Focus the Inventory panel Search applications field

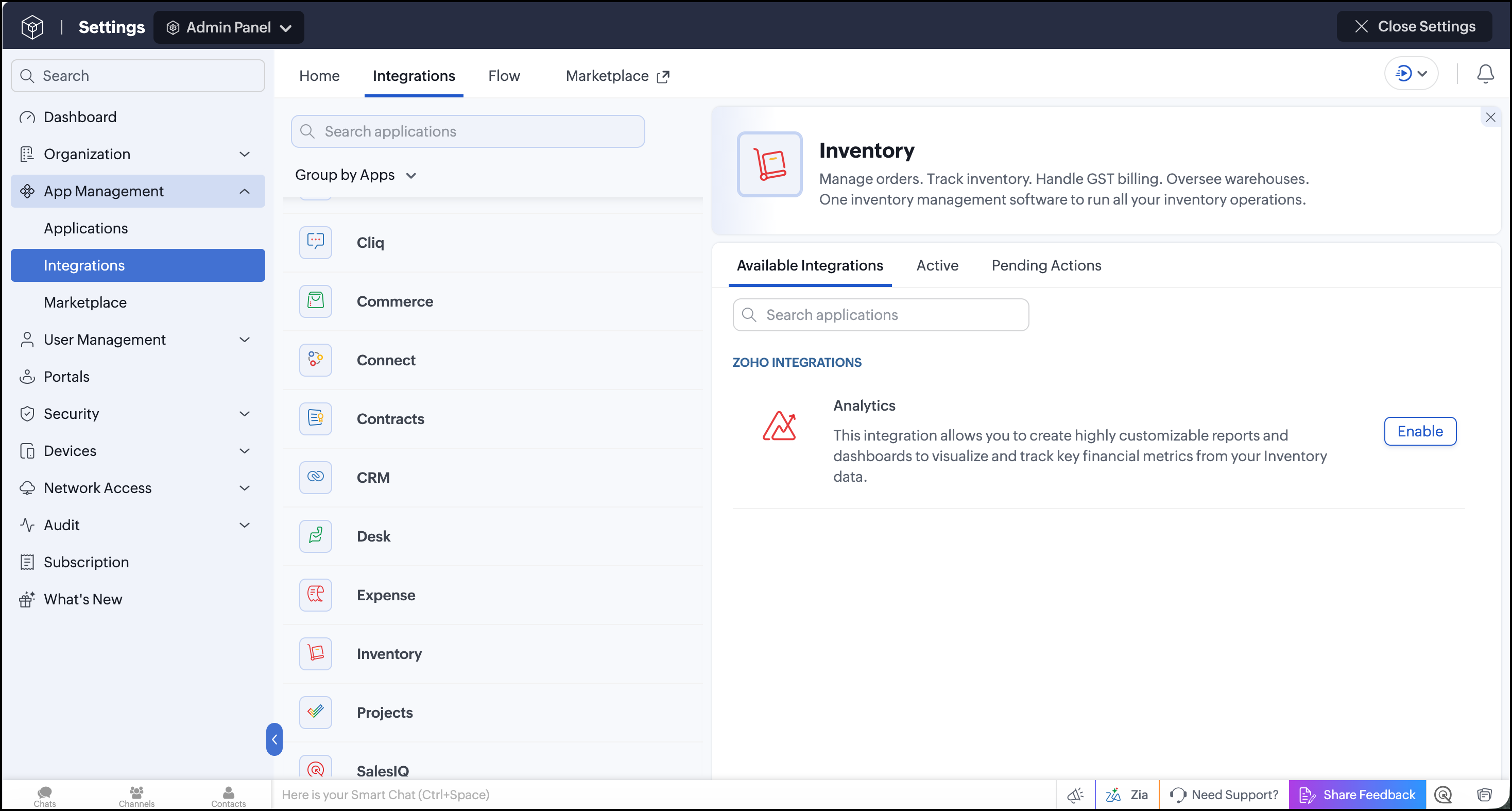[881, 315]
